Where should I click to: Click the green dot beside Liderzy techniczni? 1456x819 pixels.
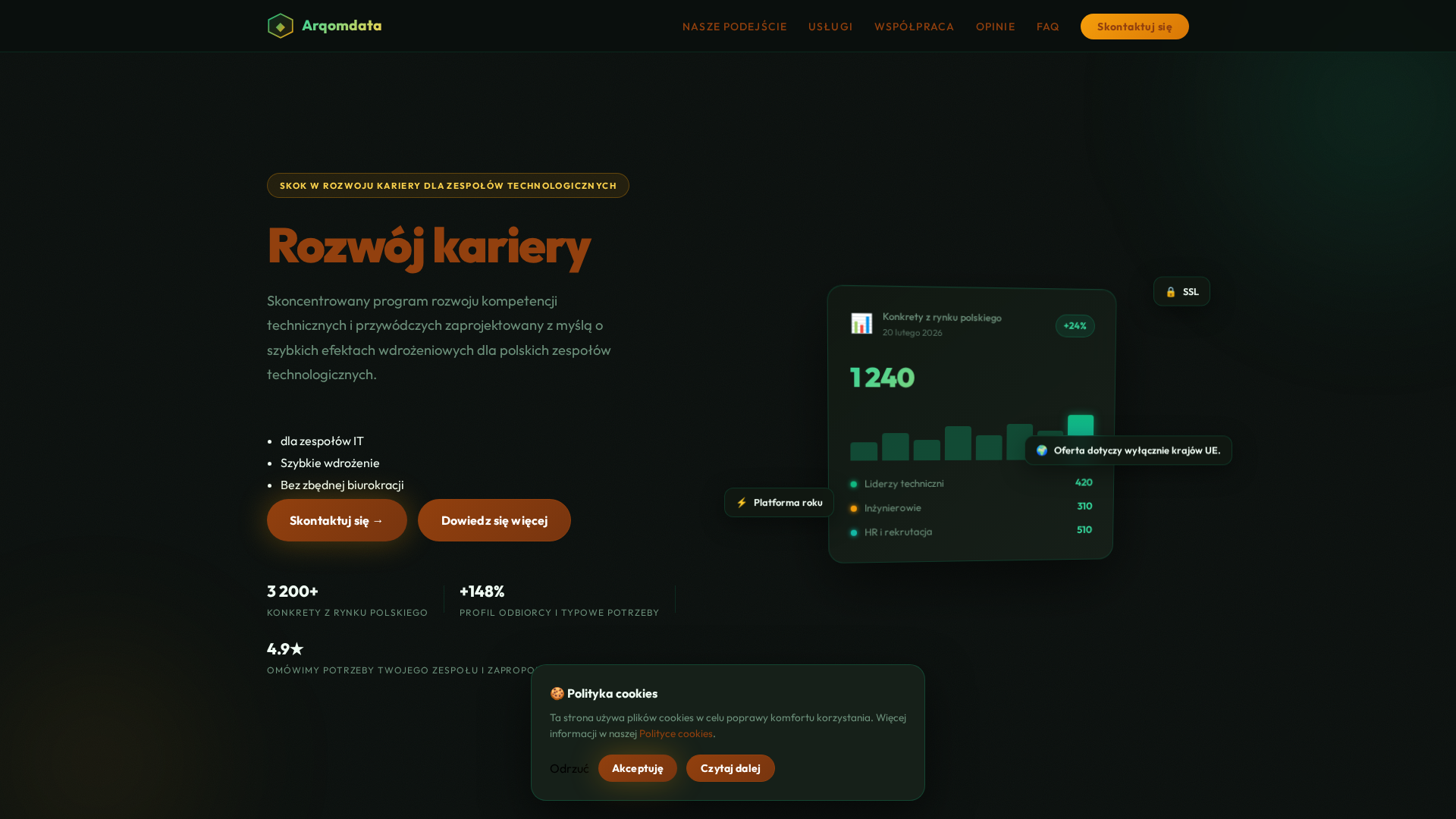tap(854, 484)
